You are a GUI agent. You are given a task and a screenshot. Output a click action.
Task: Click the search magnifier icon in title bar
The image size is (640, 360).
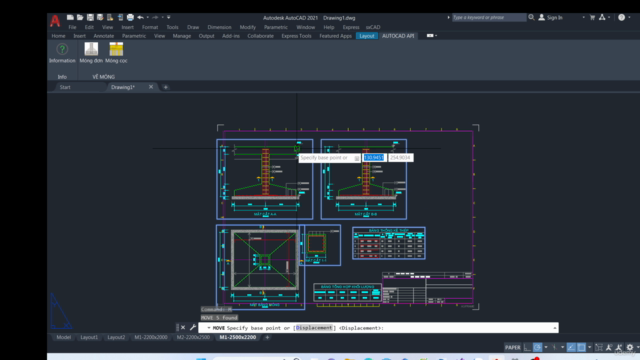coord(531,18)
